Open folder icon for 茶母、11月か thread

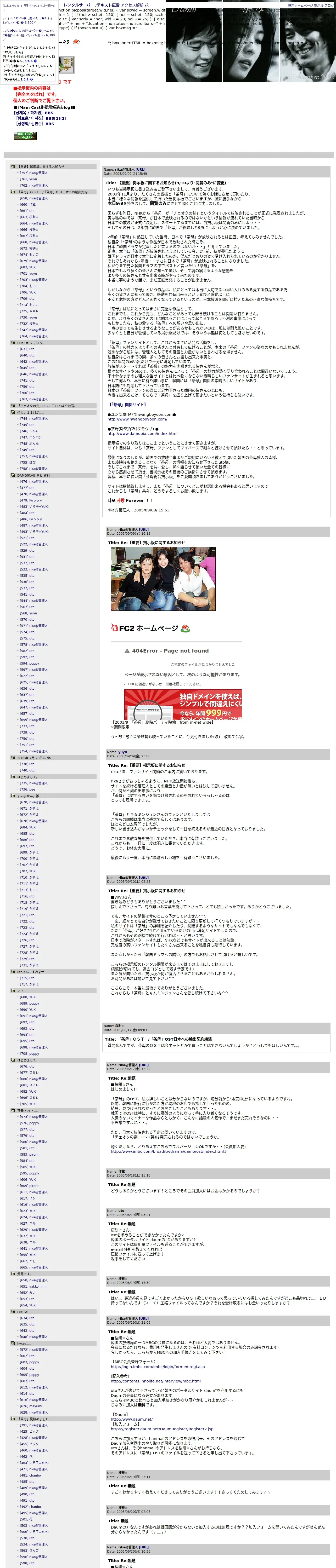13,412
